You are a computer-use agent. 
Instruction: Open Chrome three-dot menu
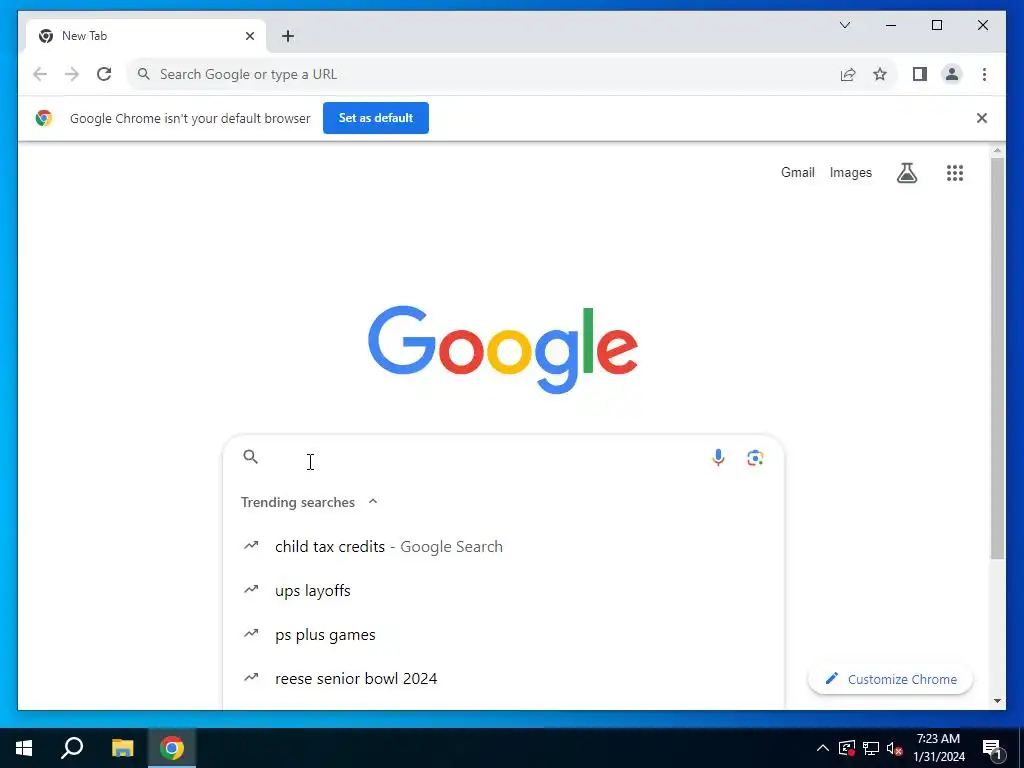[x=984, y=74]
